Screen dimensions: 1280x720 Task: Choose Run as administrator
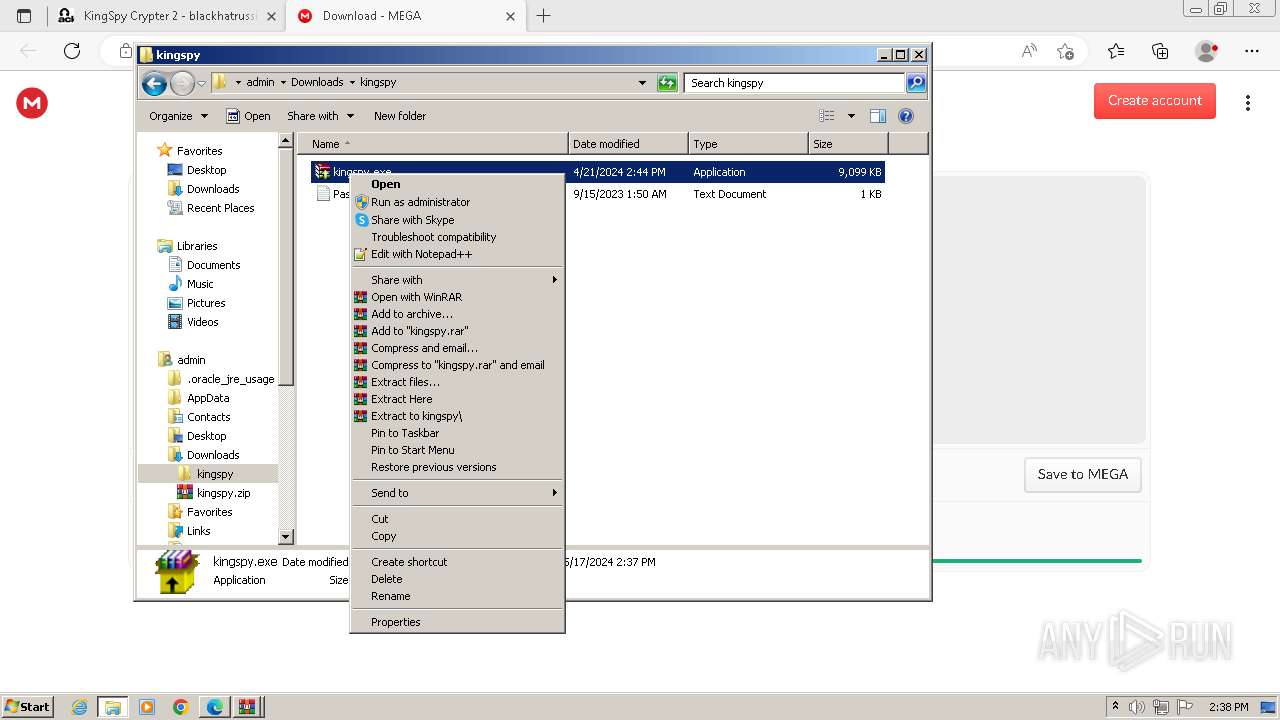pos(457,202)
